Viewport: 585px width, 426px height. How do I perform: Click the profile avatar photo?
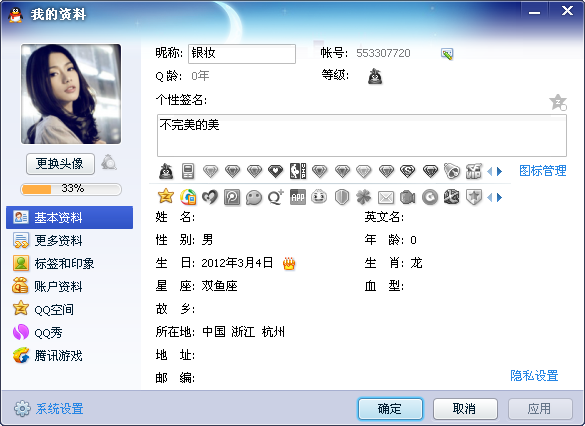coord(71,94)
